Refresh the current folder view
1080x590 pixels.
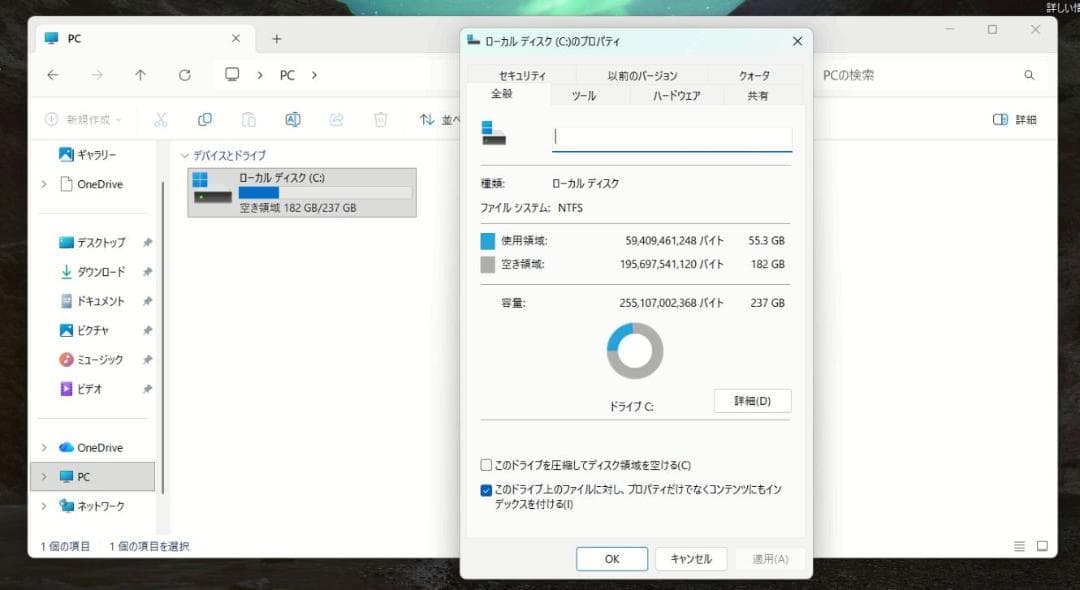click(185, 75)
